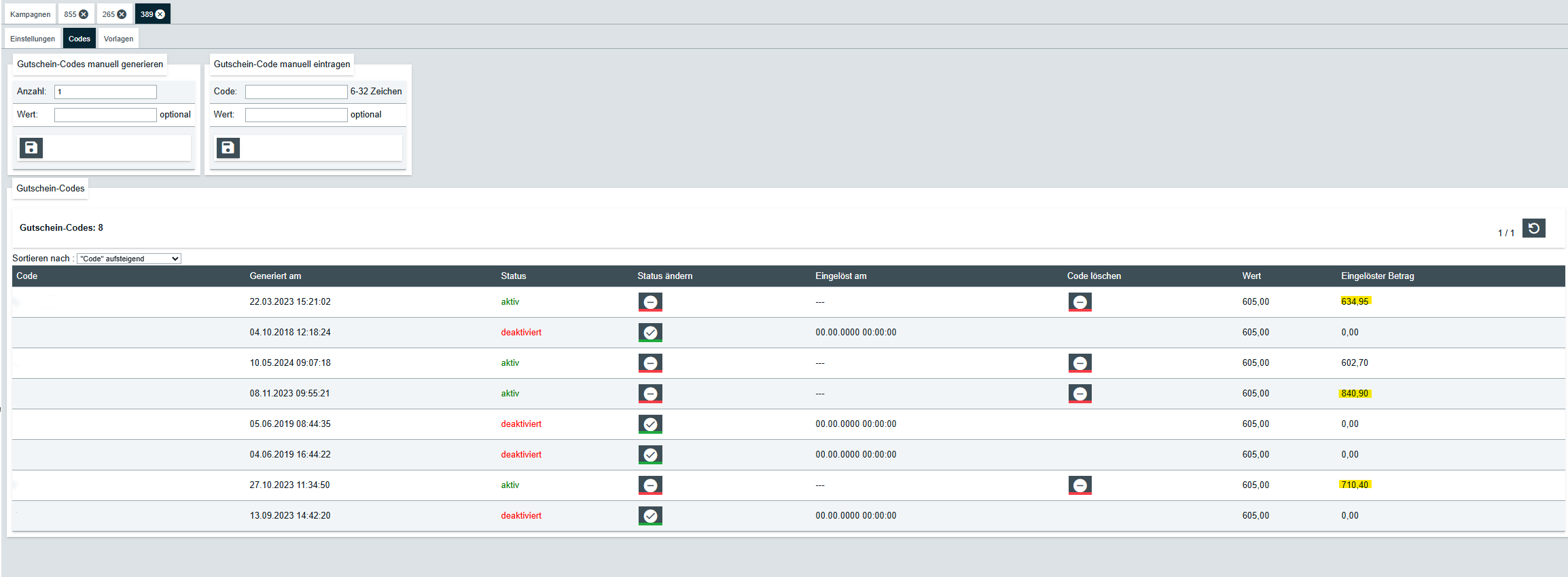This screenshot has width=1568, height=577.
Task: Open the Vorlagen tab
Action: tap(118, 39)
